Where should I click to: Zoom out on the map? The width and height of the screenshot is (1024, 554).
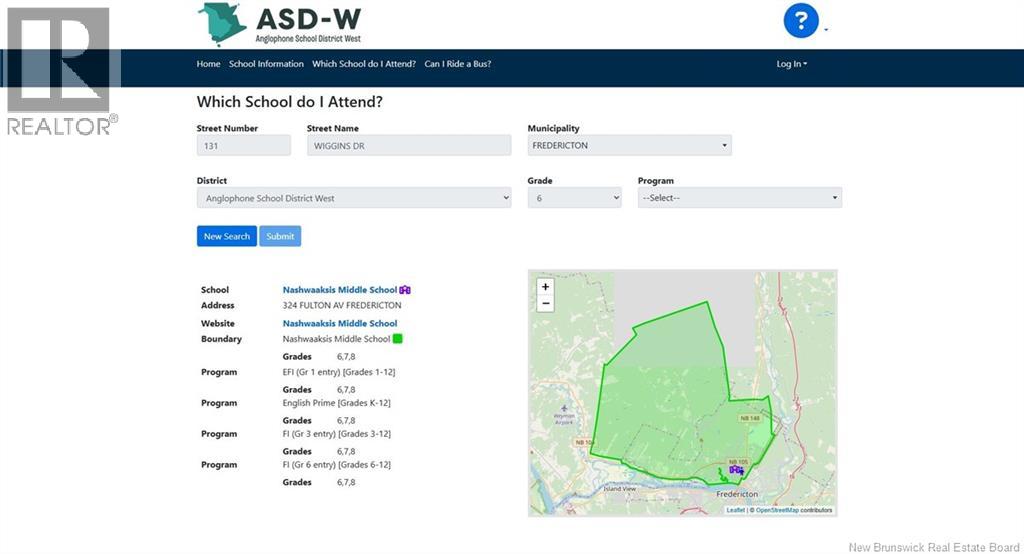click(x=545, y=304)
